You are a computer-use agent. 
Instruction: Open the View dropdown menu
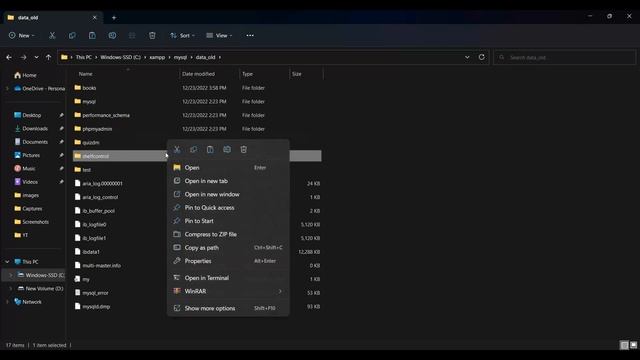(x=220, y=36)
